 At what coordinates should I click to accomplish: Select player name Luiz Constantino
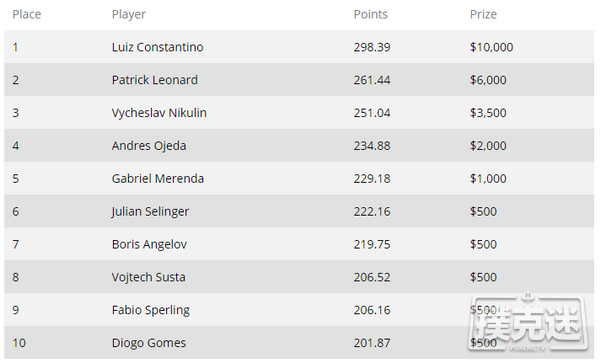point(158,47)
